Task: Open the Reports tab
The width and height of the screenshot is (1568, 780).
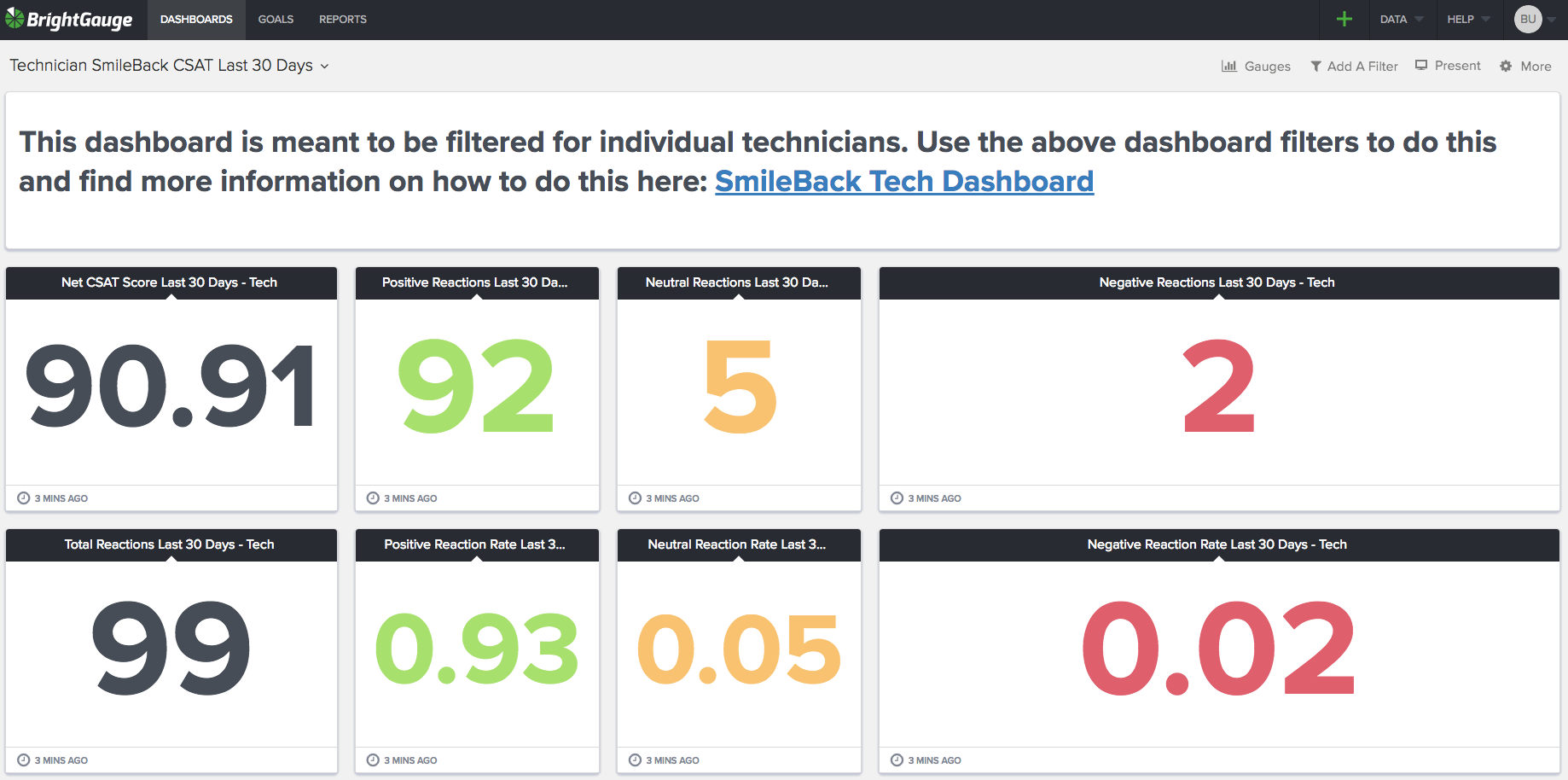Action: (x=343, y=20)
